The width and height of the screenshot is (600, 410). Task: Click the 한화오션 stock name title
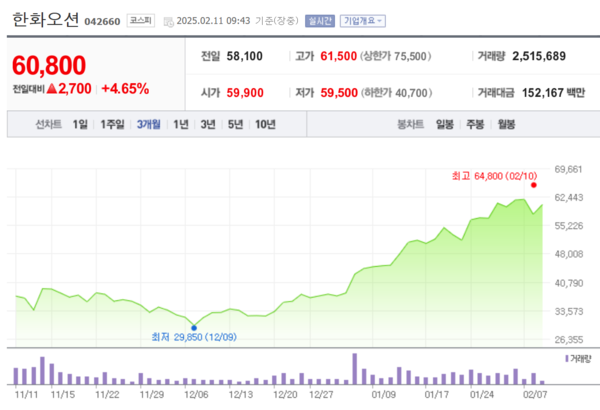tap(42, 19)
